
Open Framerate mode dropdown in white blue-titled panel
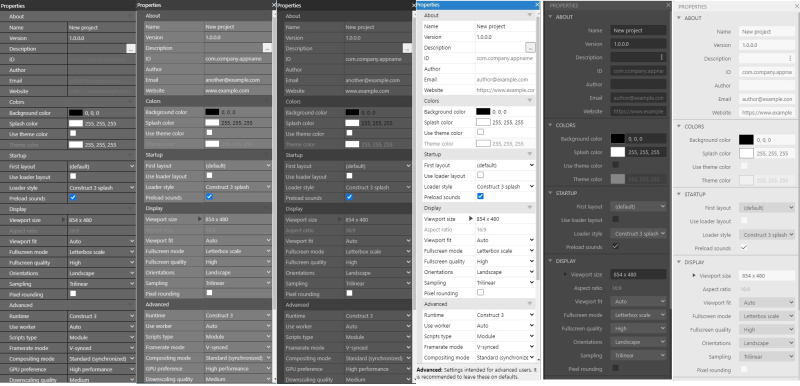point(505,347)
